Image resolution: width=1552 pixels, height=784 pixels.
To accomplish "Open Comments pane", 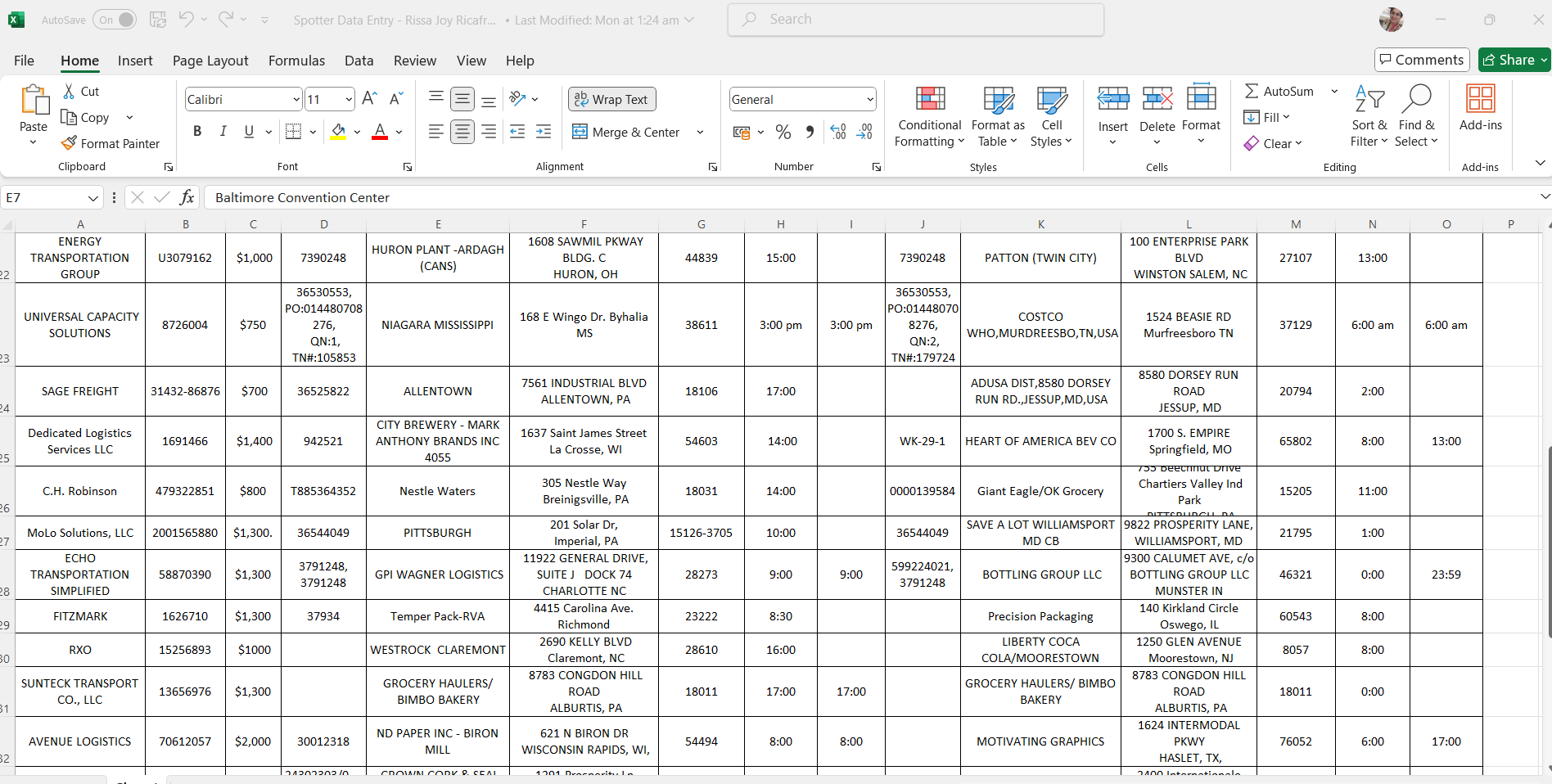I will (1422, 60).
